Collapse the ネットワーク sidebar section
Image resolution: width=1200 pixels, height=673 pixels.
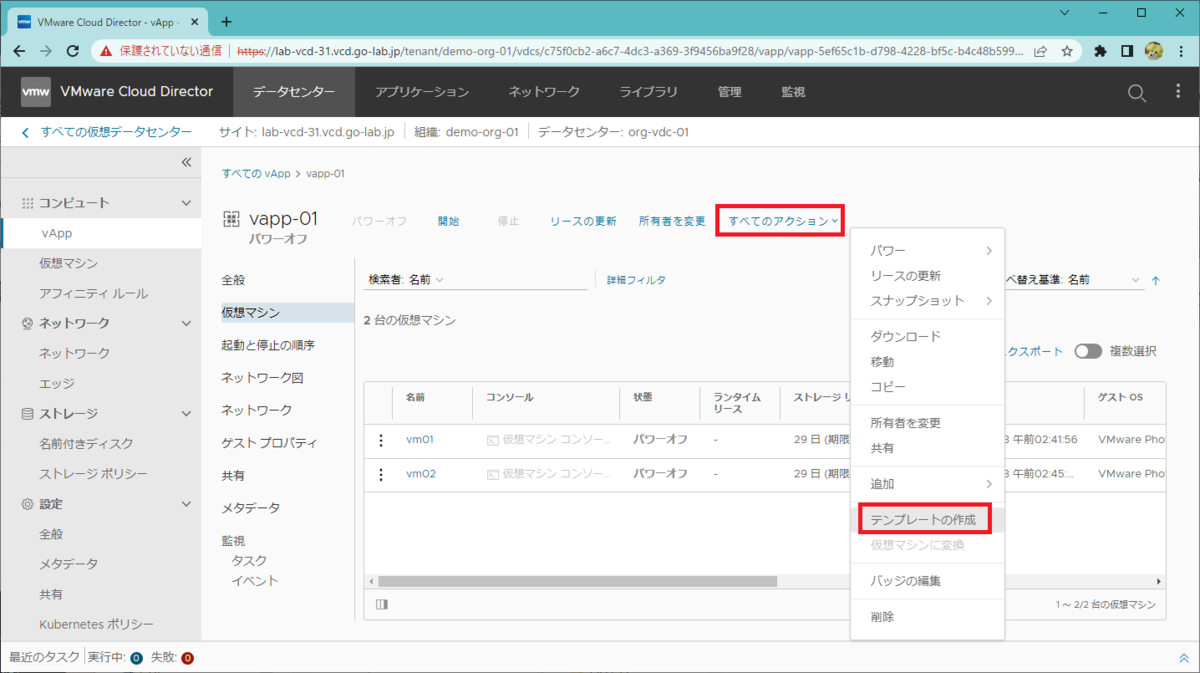(186, 323)
